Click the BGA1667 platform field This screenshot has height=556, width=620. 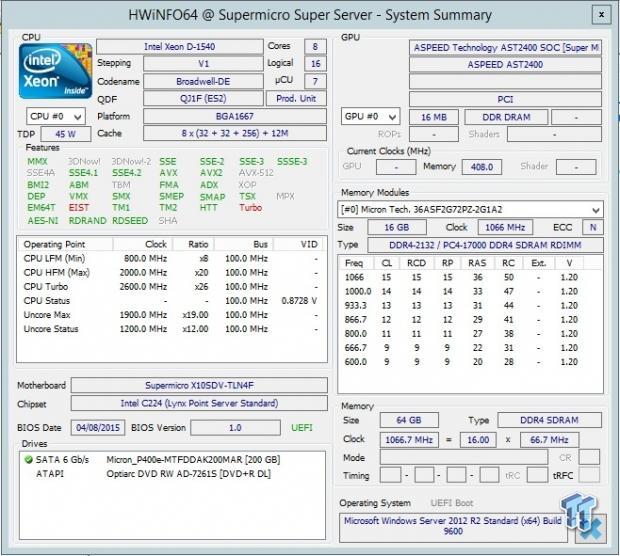tap(234, 116)
